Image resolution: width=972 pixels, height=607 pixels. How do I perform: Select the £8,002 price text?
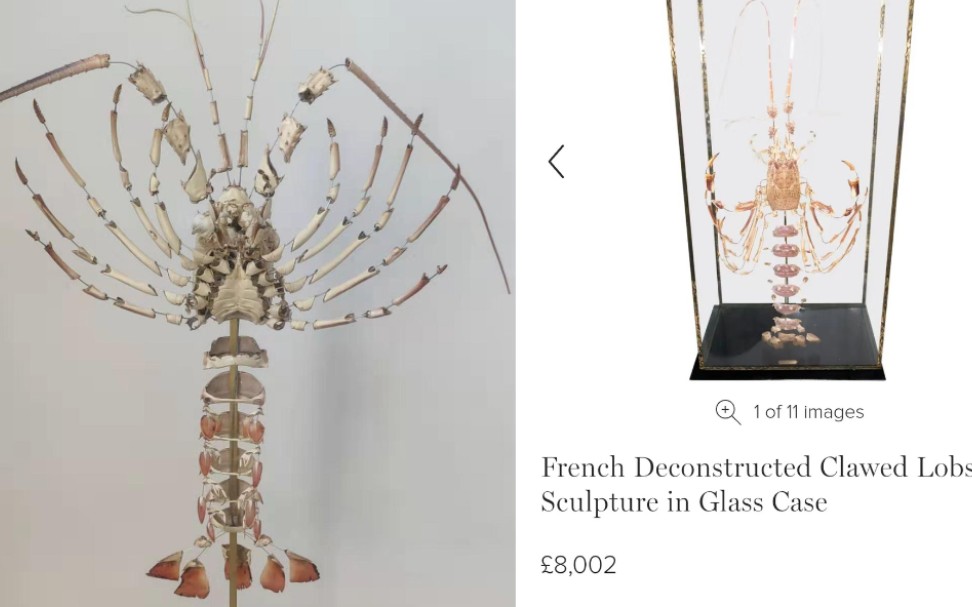[578, 565]
